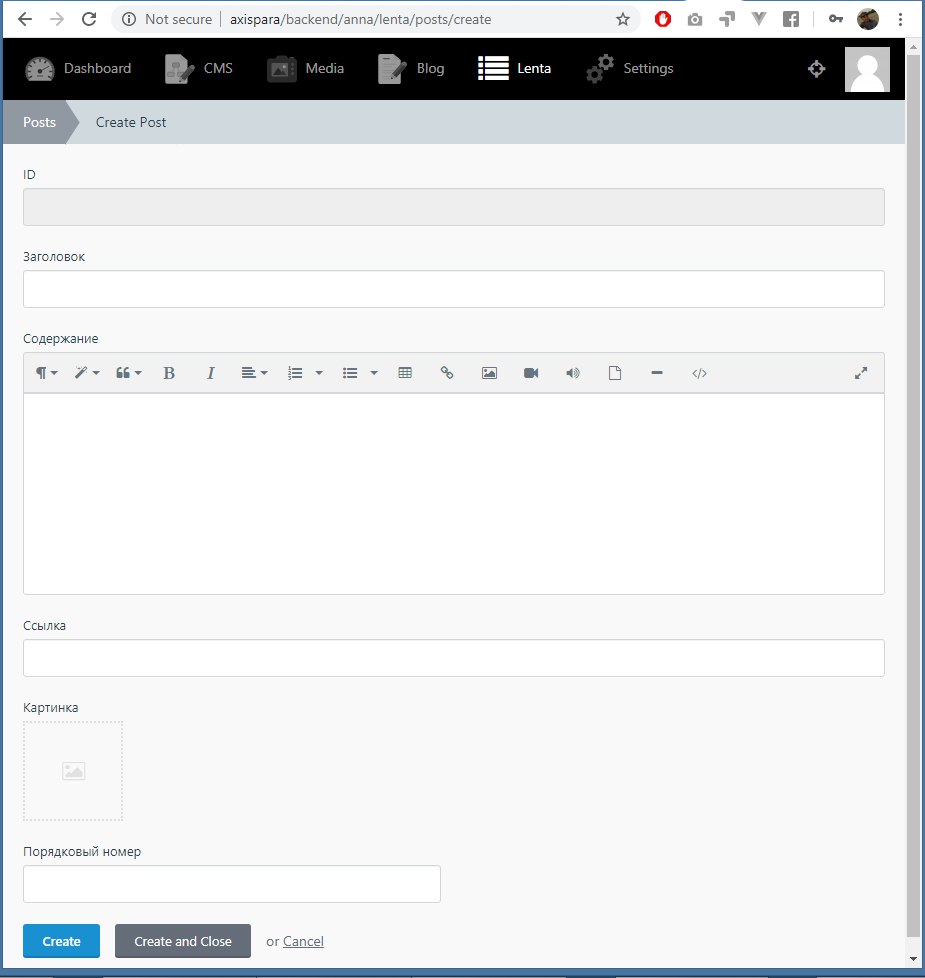The height and width of the screenshot is (978, 925).
Task: Open the Blog section
Action: [x=411, y=69]
